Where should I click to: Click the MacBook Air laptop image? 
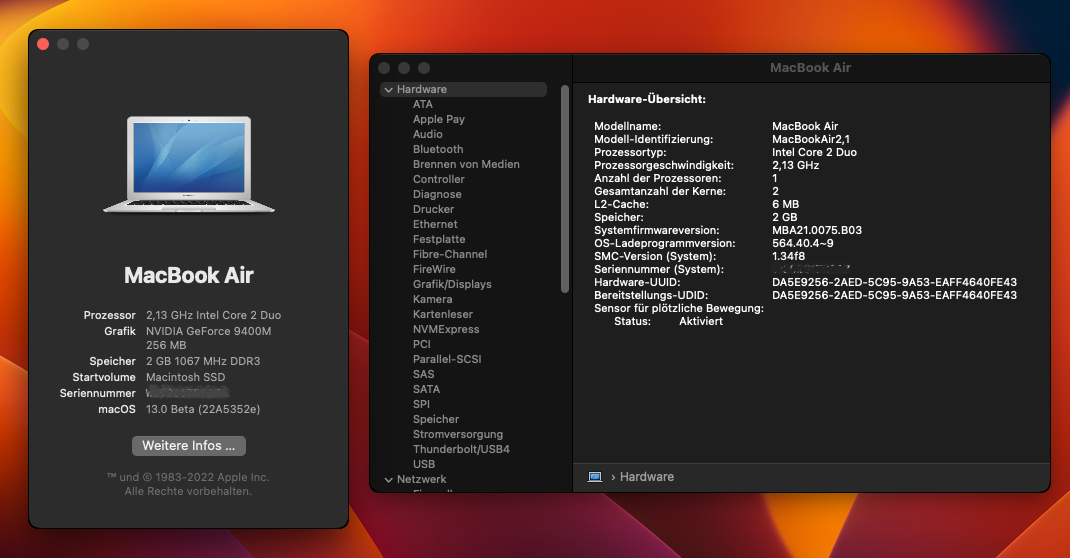[189, 164]
